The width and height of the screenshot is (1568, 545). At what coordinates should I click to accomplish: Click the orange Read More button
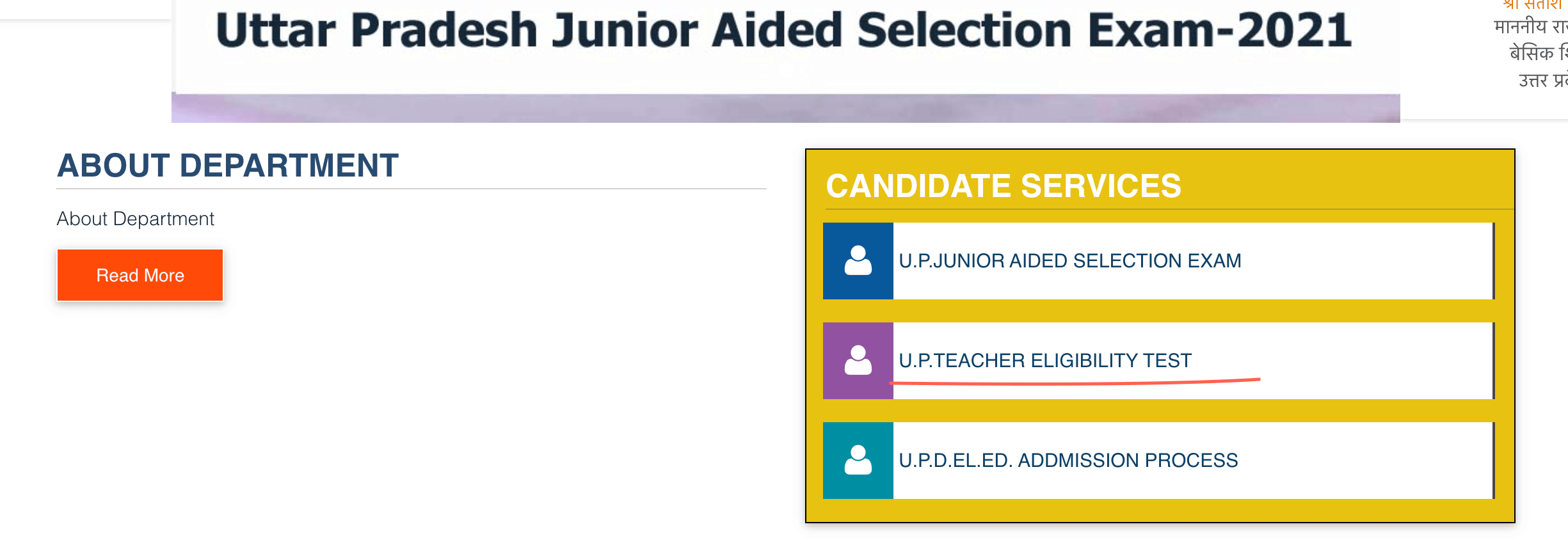point(140,275)
